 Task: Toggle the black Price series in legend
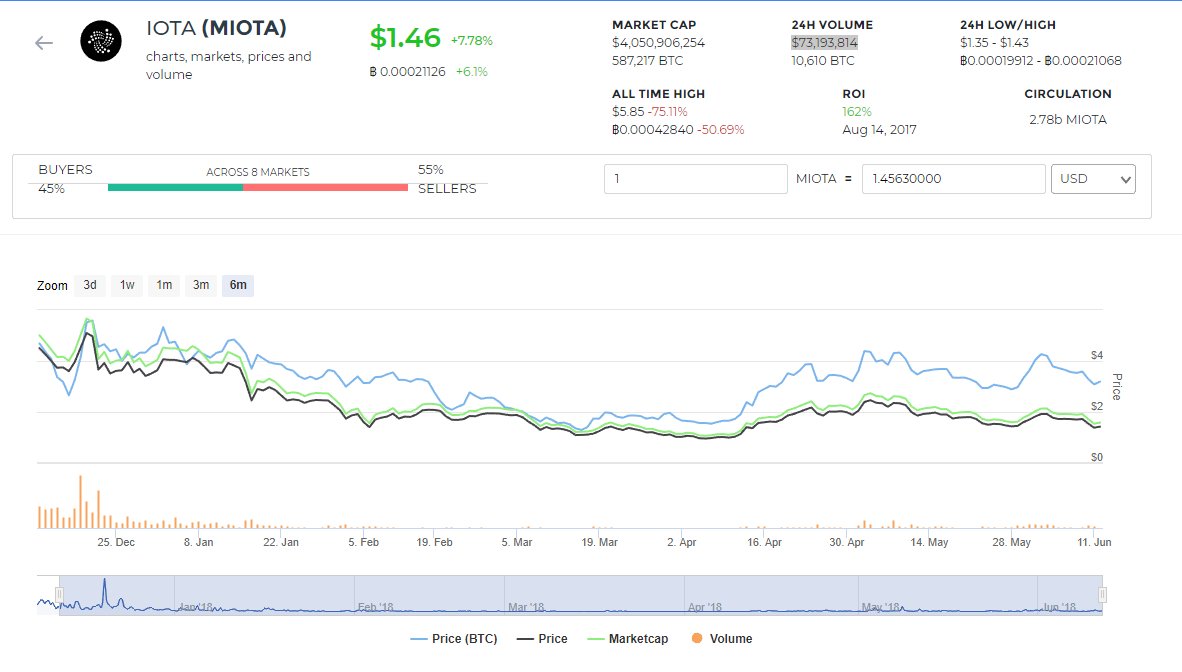coord(542,639)
